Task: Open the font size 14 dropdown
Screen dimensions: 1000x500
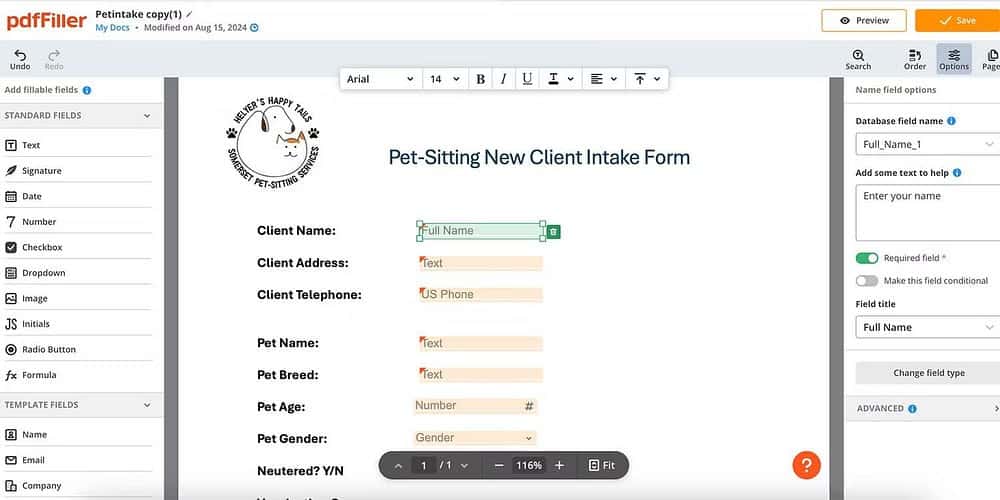Action: point(445,79)
